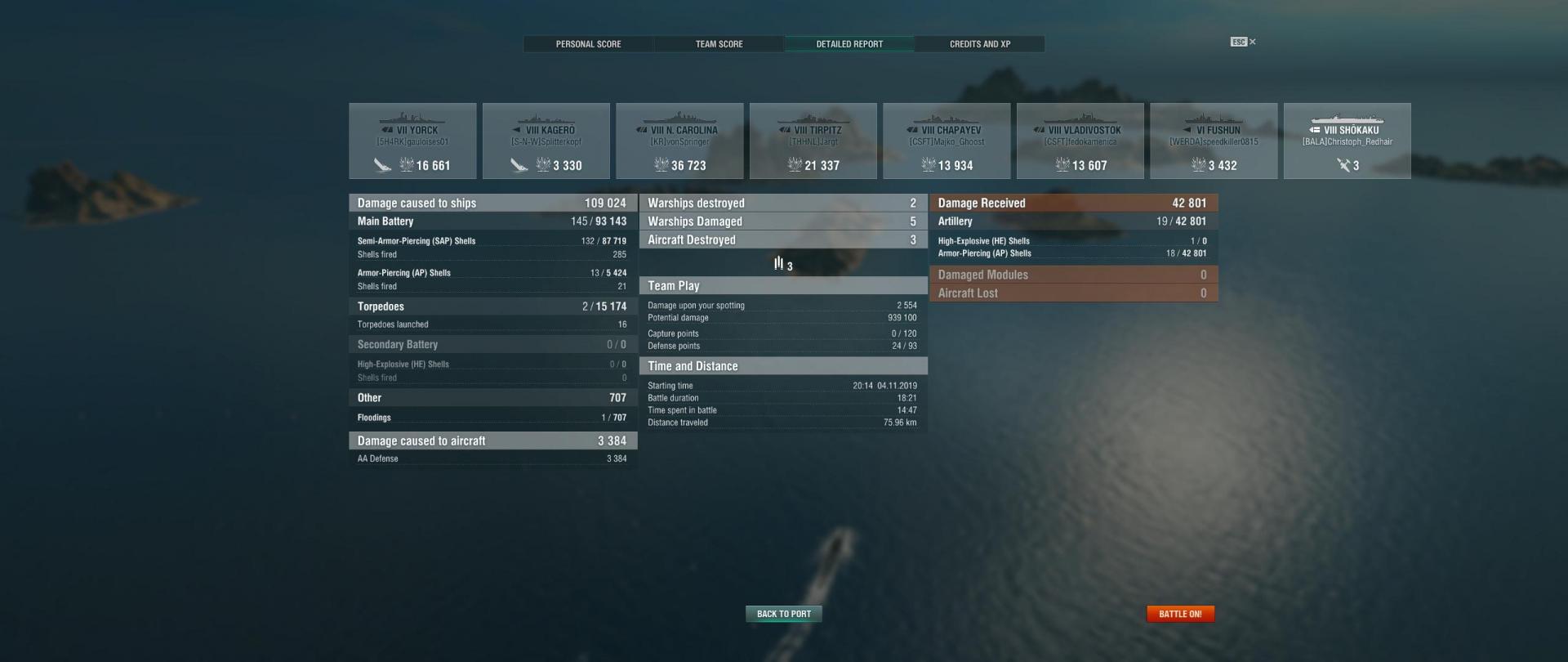This screenshot has width=1568, height=662.
Task: Click the plane kill icon on Shokaku card
Action: [1343, 165]
